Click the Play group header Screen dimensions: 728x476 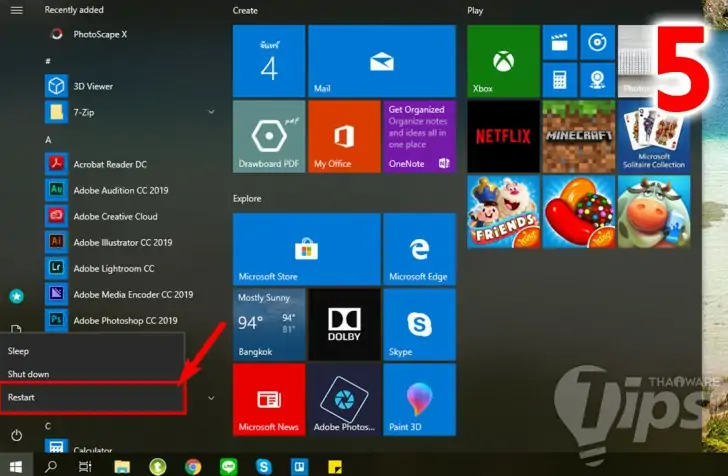pos(475,11)
